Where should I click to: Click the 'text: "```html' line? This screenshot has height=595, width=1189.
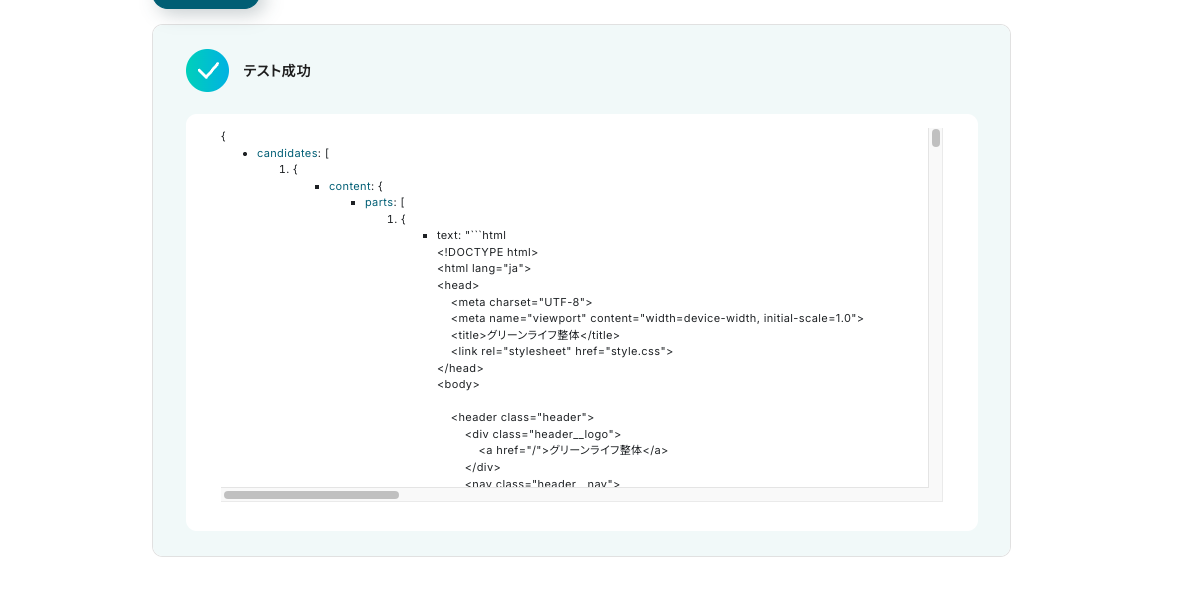pos(471,236)
